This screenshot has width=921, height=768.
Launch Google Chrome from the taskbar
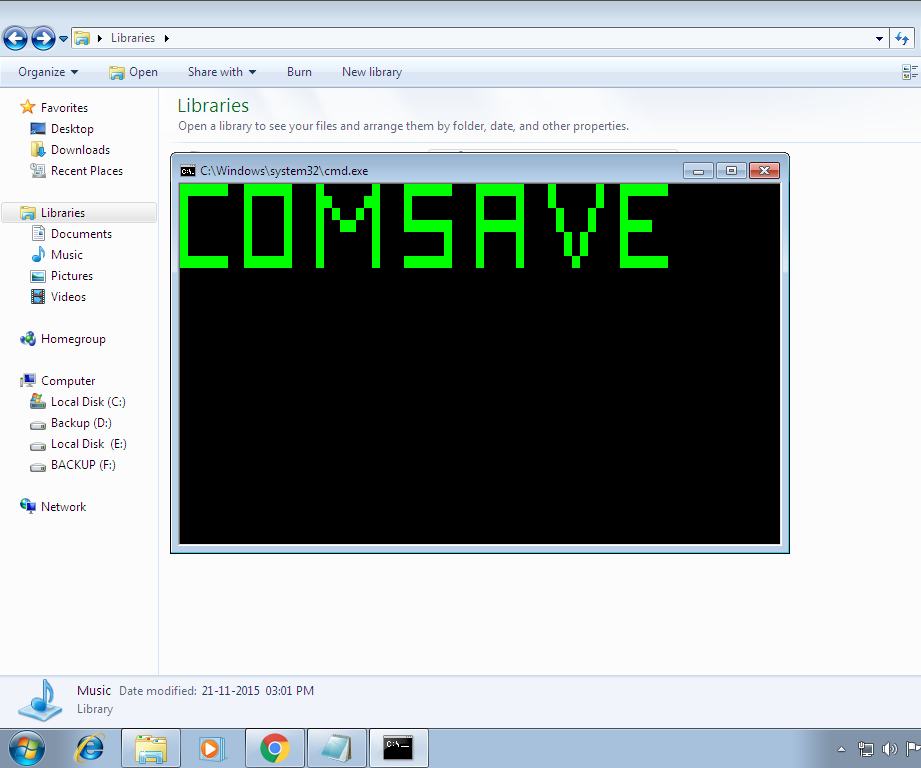pyautogui.click(x=275, y=748)
